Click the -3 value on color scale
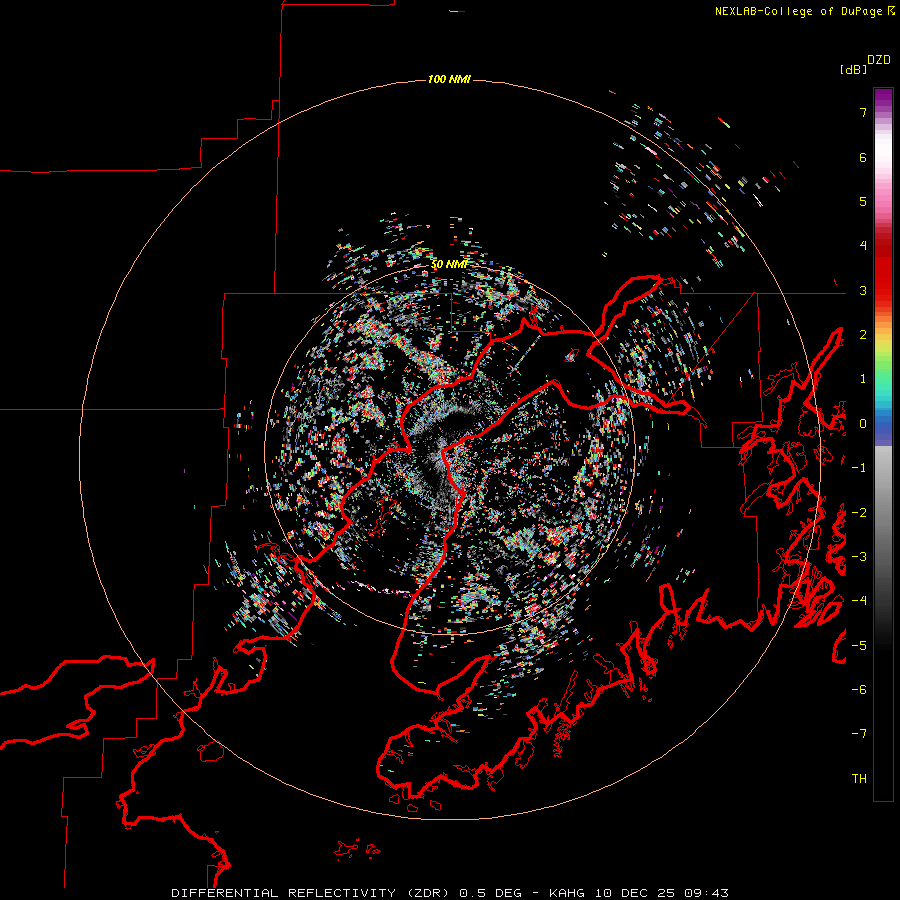This screenshot has height=900, width=900. 859,557
